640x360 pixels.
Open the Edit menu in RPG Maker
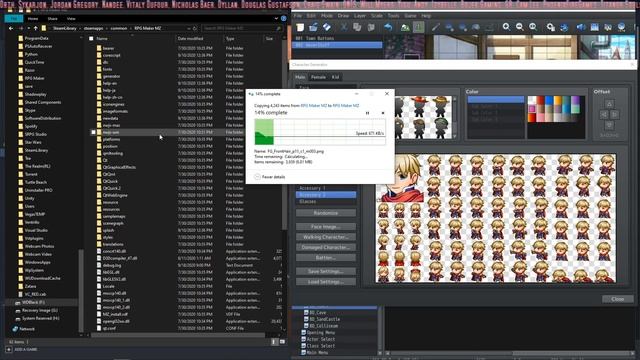tap(311, 16)
